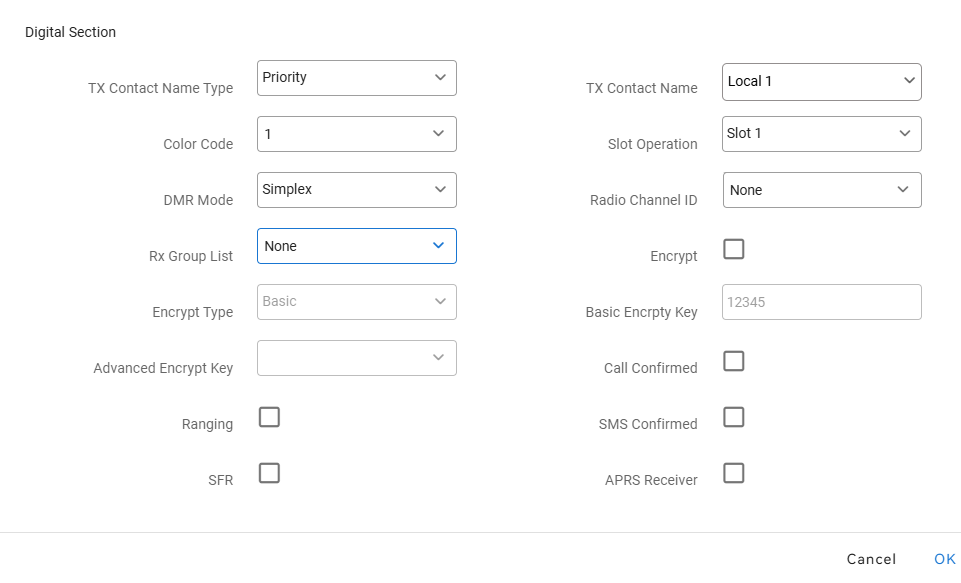Image resolution: width=961 pixels, height=583 pixels.
Task: Enable the Ranging checkbox
Action: coord(269,417)
